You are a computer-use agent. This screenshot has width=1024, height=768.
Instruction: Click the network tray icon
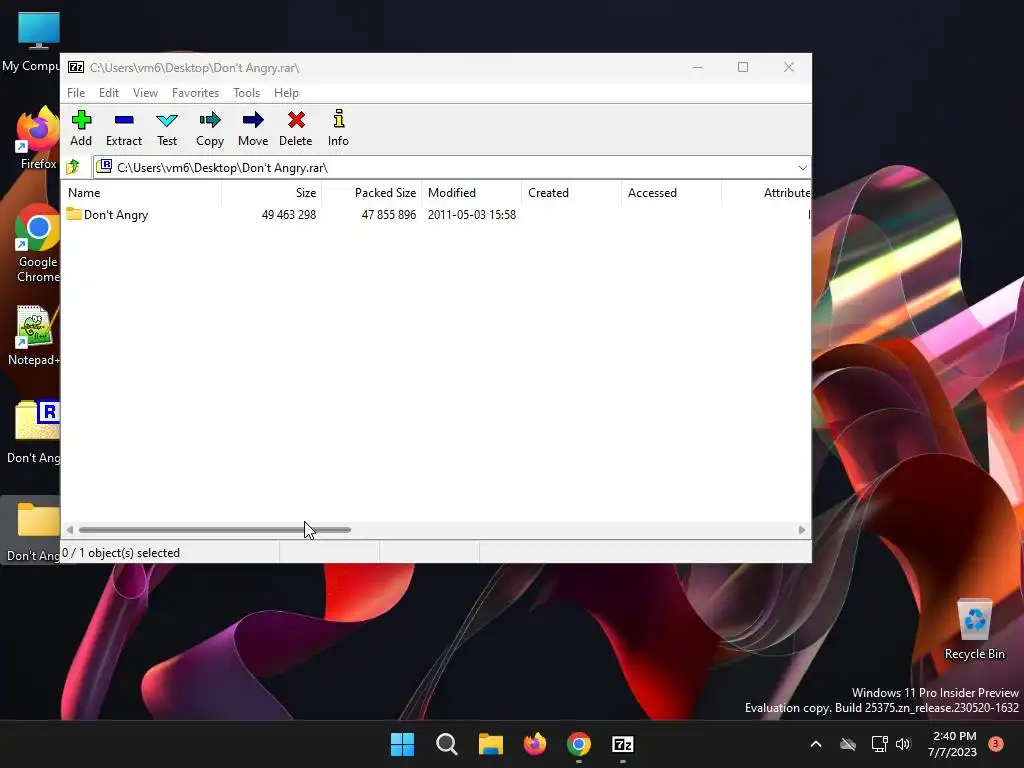[x=879, y=744]
